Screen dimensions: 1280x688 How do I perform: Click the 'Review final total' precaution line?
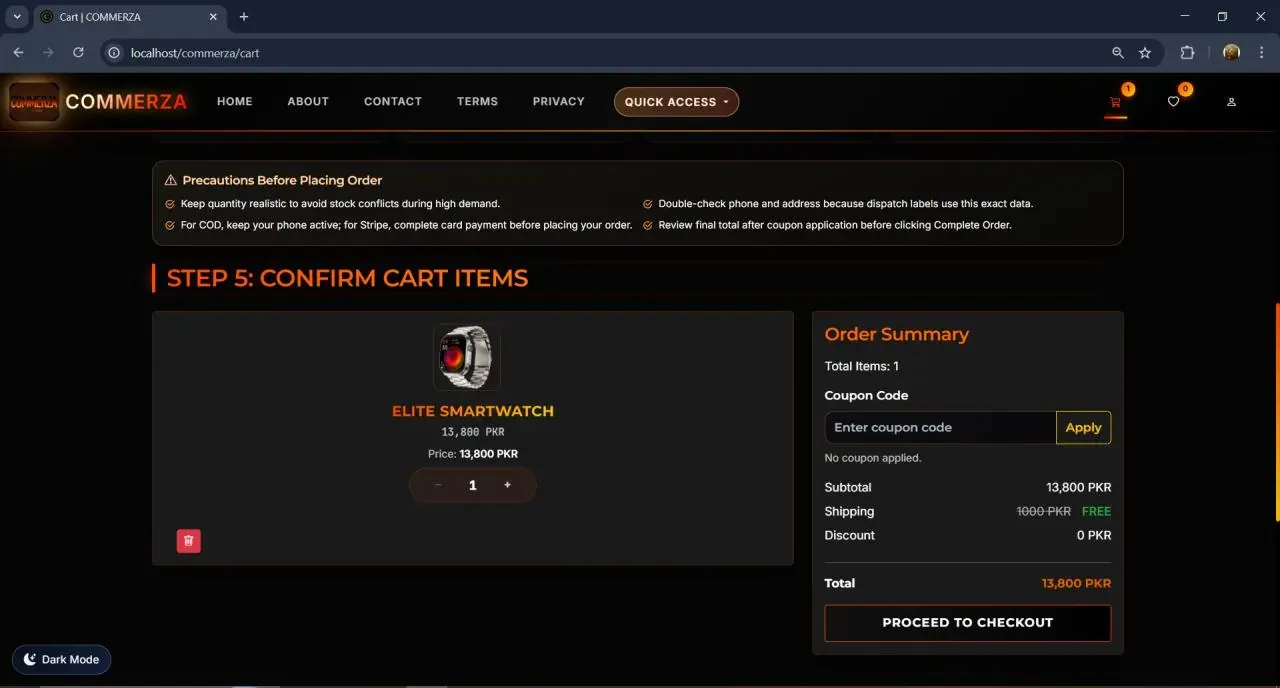835,226
